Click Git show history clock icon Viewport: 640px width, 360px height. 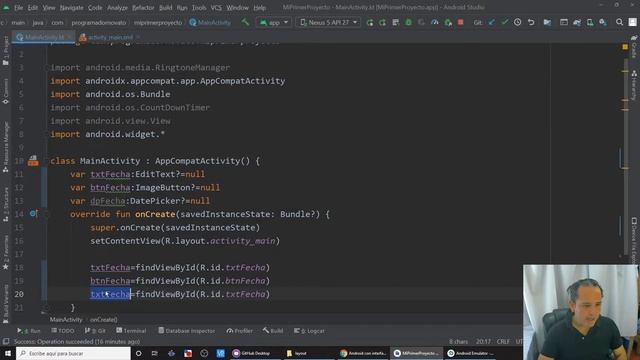(518, 22)
